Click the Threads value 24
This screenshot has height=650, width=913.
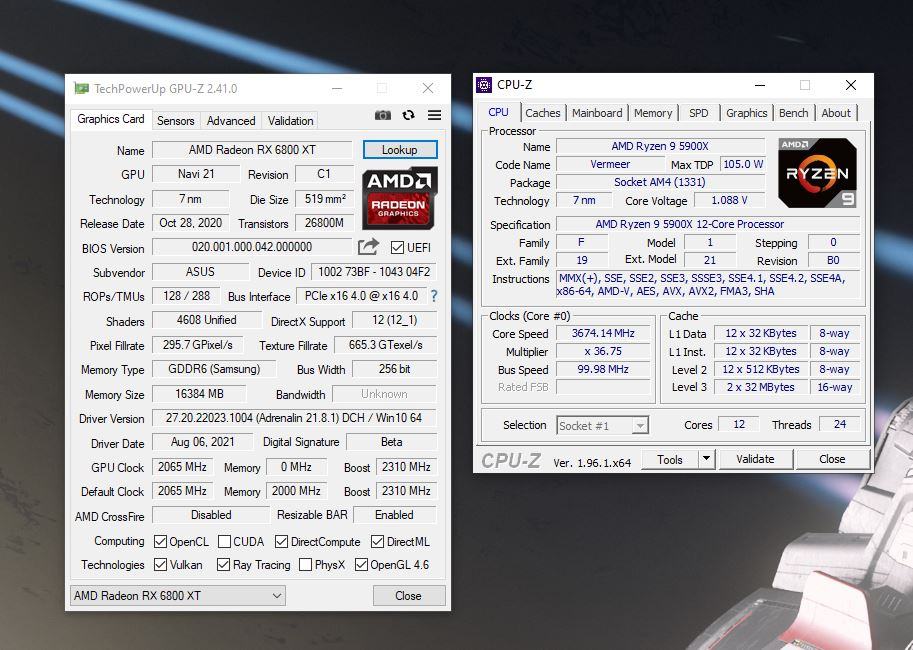[840, 425]
